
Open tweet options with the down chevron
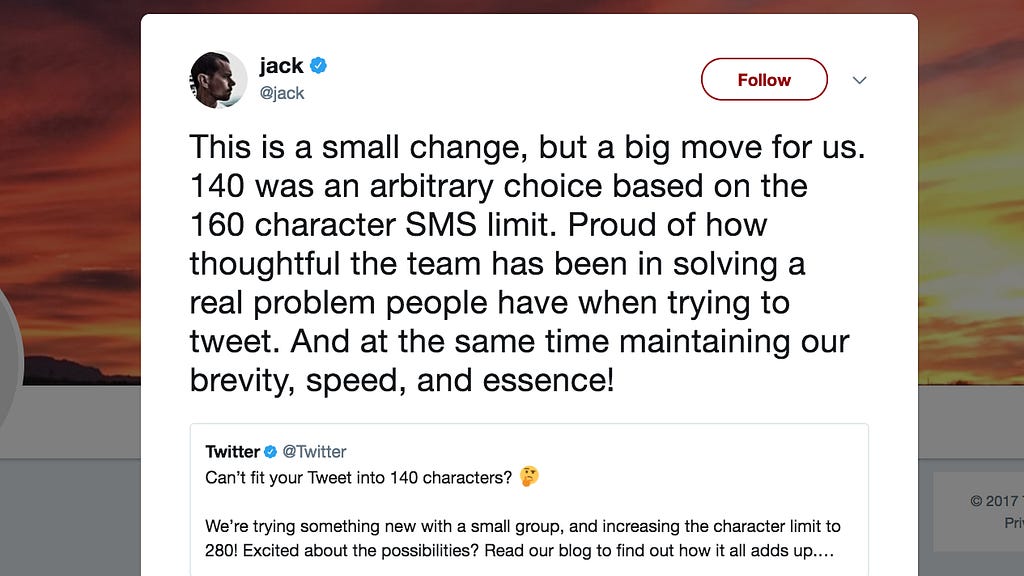pyautogui.click(x=859, y=79)
